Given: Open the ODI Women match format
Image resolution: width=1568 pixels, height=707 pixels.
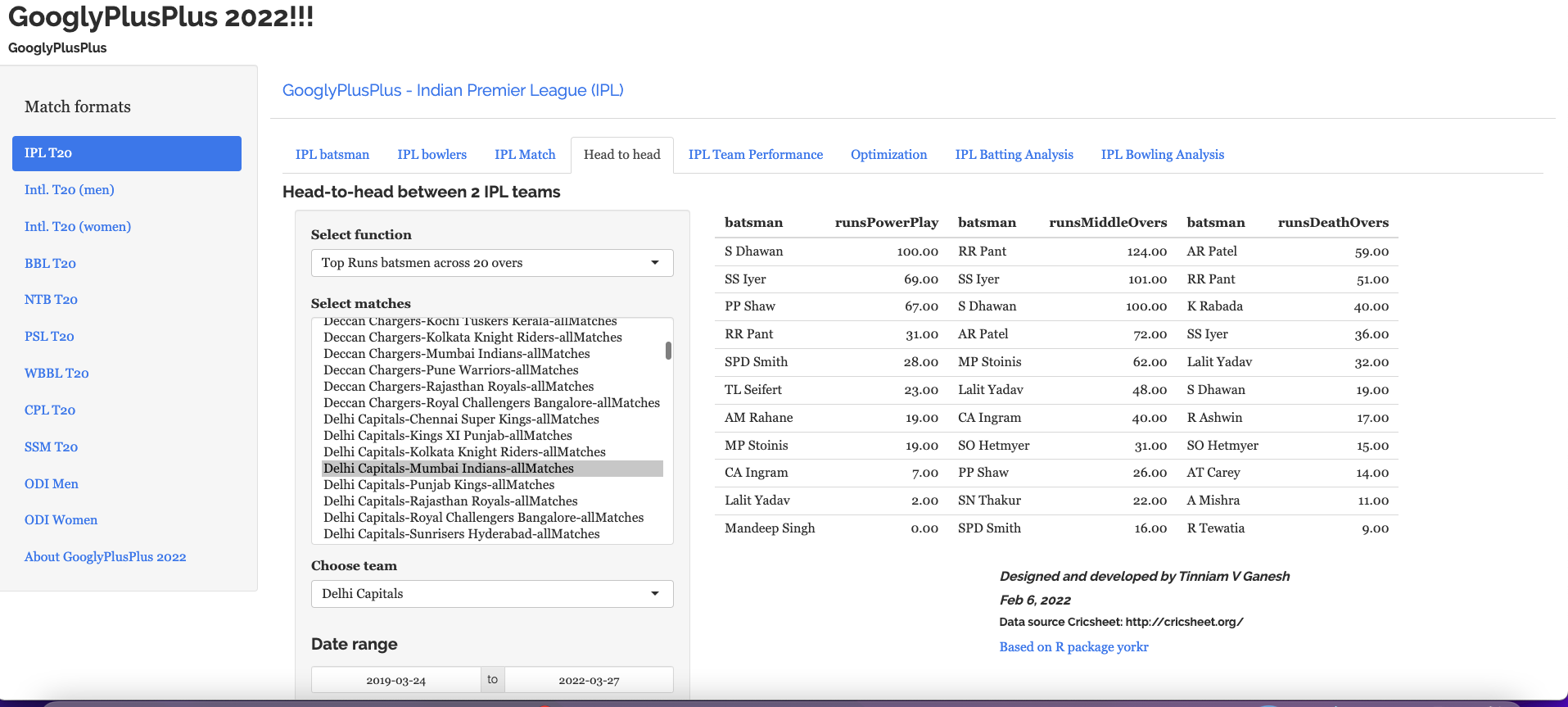Looking at the screenshot, I should (x=61, y=520).
